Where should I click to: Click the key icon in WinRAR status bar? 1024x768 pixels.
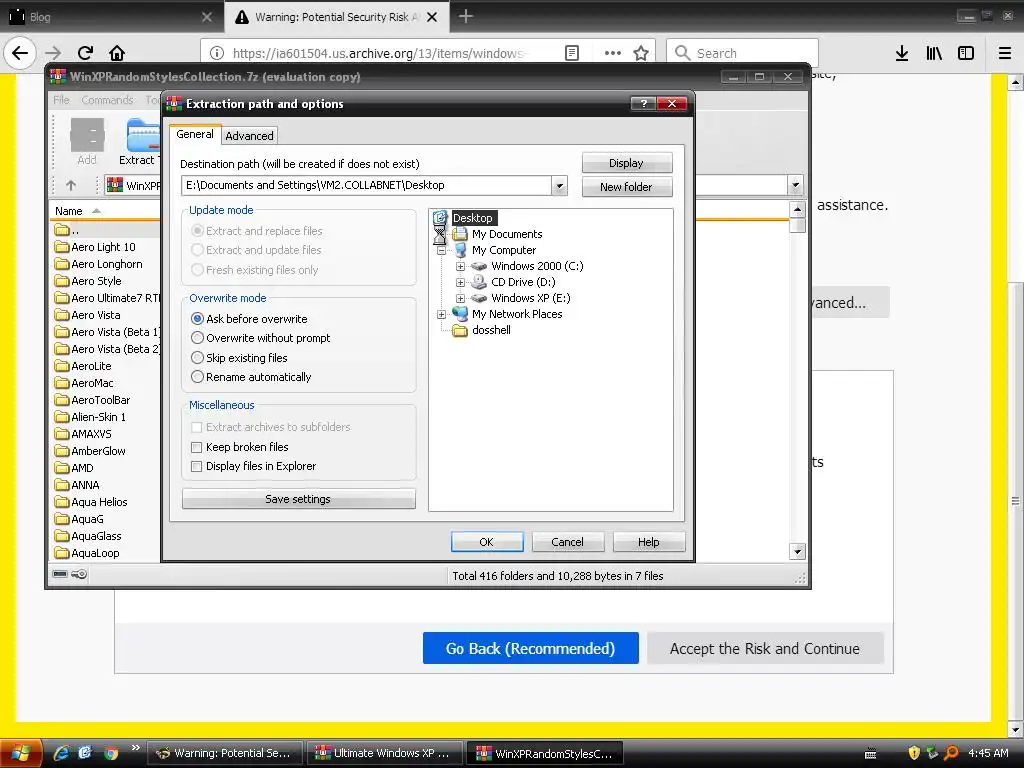click(x=79, y=575)
